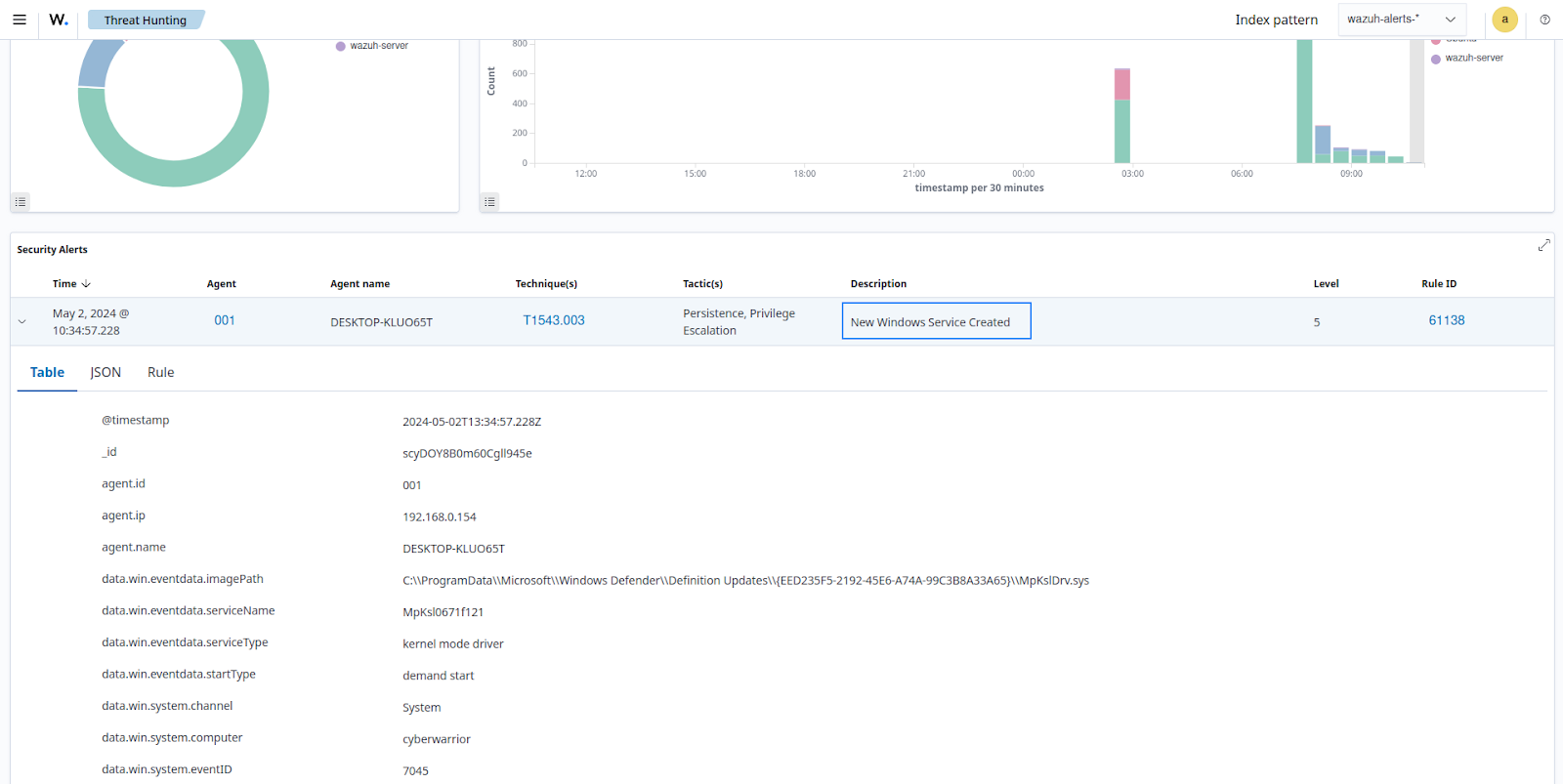Click the Agent column header

click(222, 284)
